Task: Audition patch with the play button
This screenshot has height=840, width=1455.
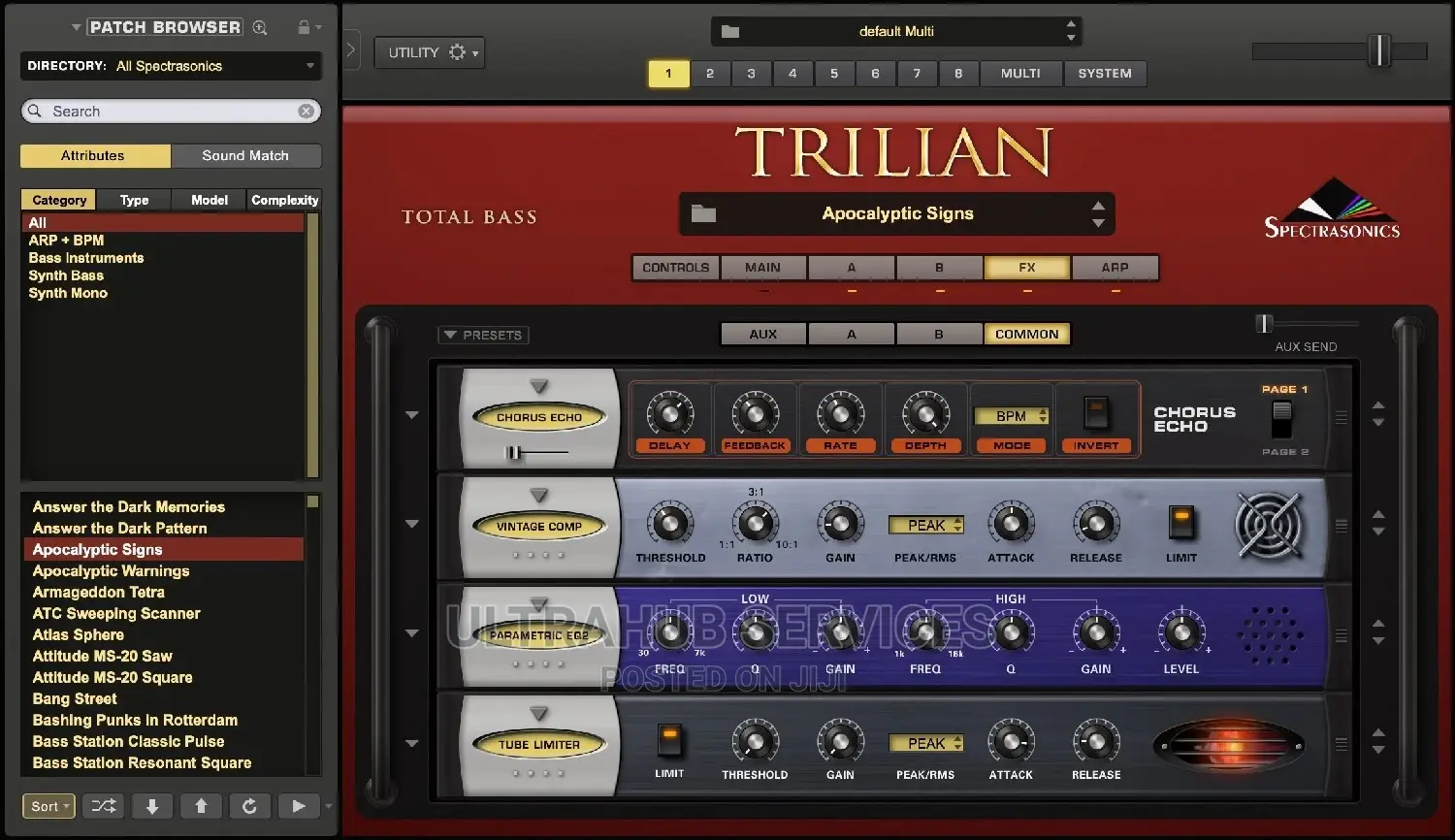Action: click(299, 806)
